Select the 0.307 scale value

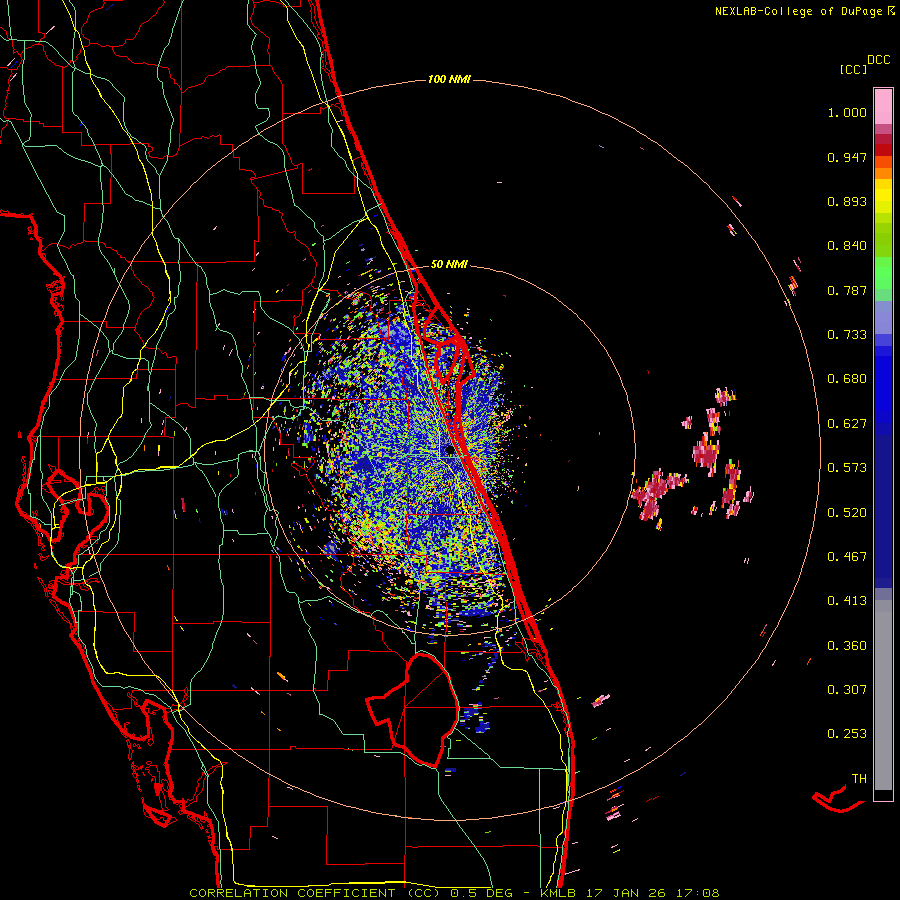[847, 690]
